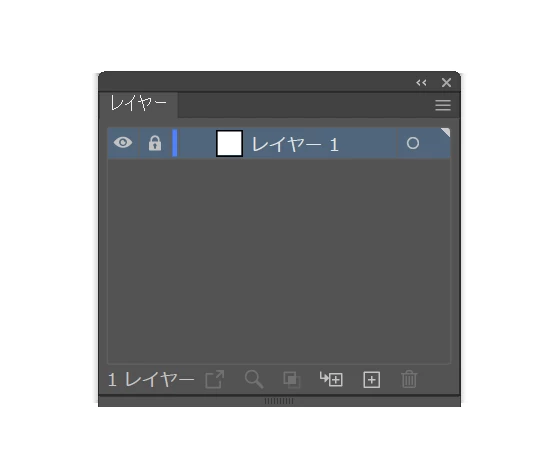
Task: Click the blue layer color bar
Action: (175, 143)
